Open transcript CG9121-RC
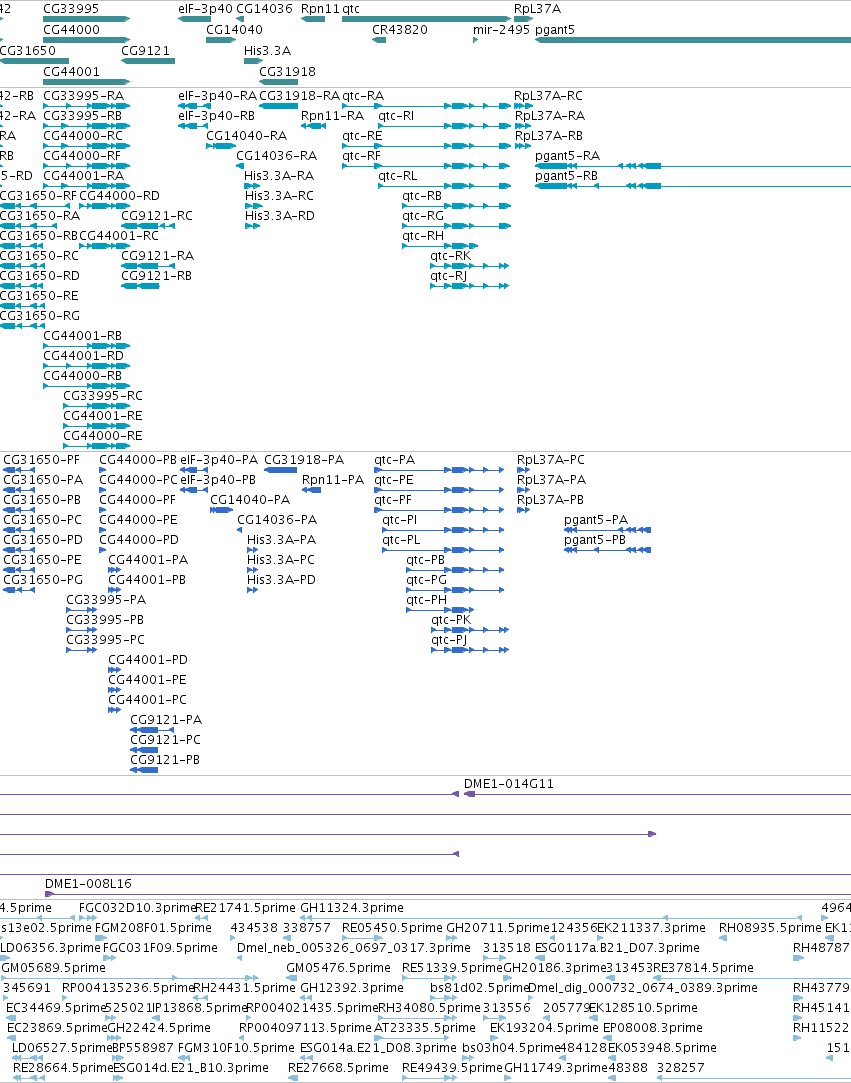Image resolution: width=851 pixels, height=1083 pixels. (x=157, y=215)
